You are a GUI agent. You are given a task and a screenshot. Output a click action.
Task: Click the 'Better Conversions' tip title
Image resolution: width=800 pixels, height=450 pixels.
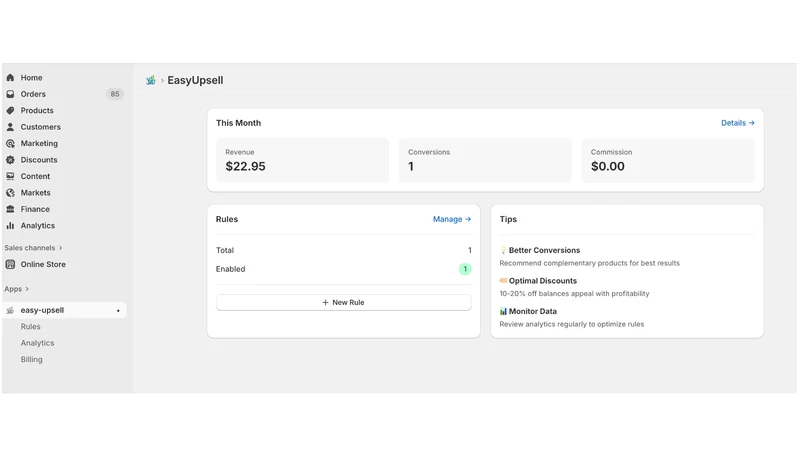coord(544,250)
